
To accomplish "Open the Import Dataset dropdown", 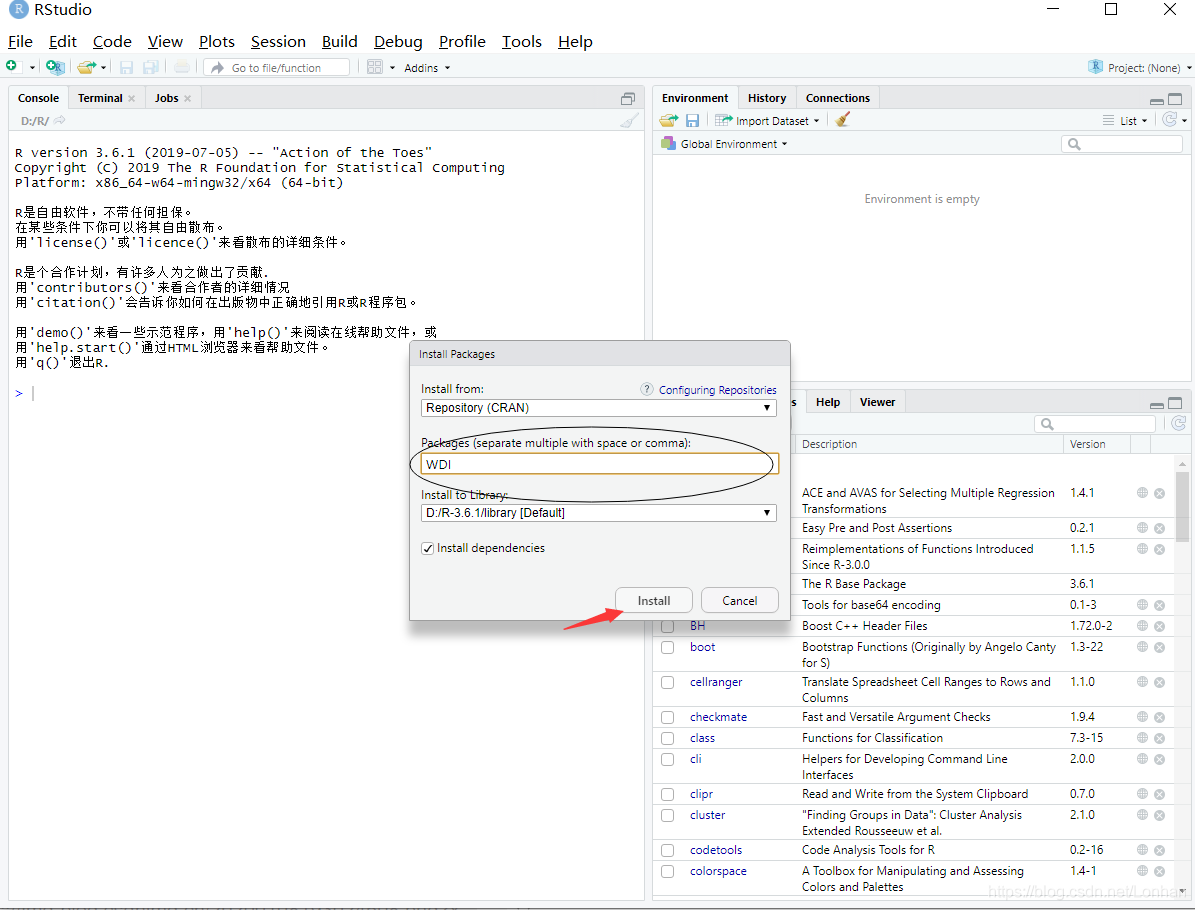I will (767, 120).
